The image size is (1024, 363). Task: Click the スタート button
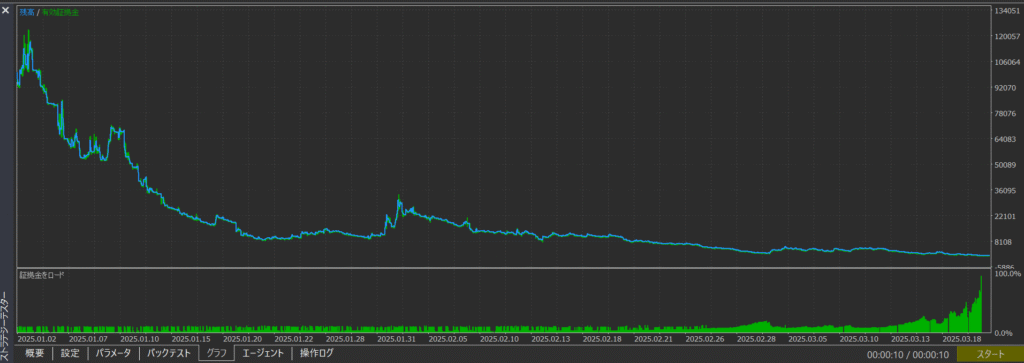pyautogui.click(x=990, y=354)
